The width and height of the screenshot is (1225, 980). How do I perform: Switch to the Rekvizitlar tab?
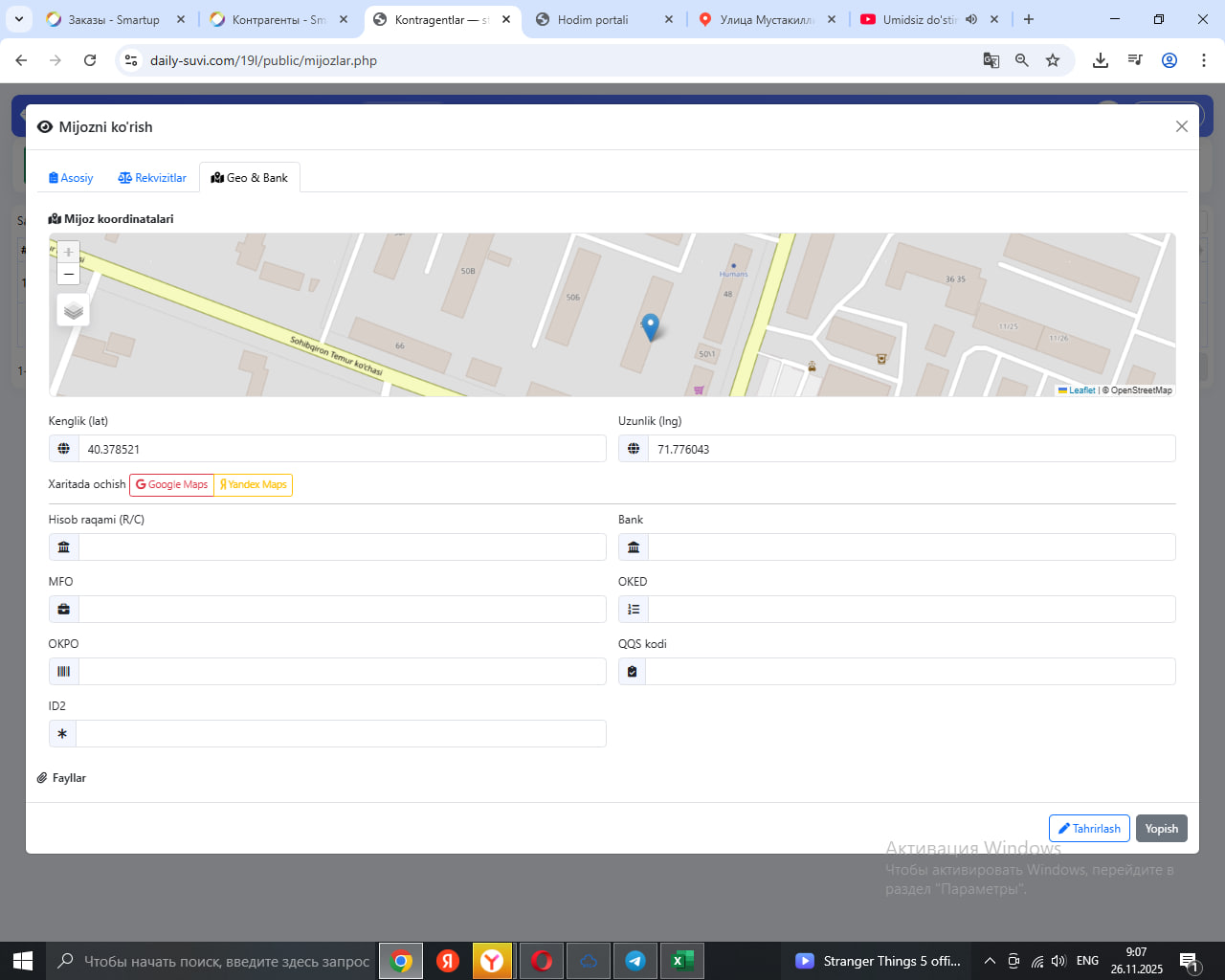click(152, 178)
